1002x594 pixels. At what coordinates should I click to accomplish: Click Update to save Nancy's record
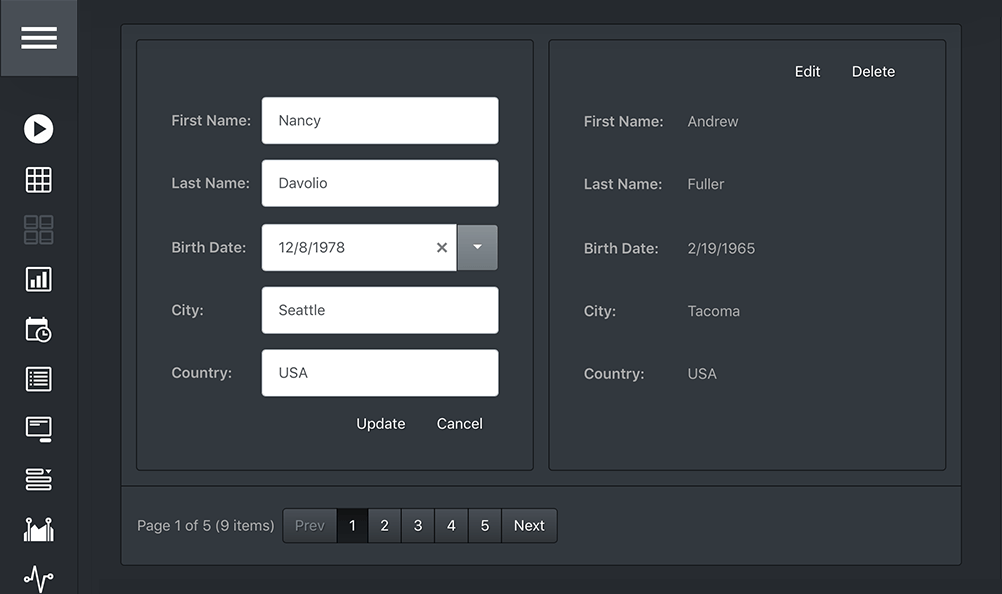click(x=380, y=423)
